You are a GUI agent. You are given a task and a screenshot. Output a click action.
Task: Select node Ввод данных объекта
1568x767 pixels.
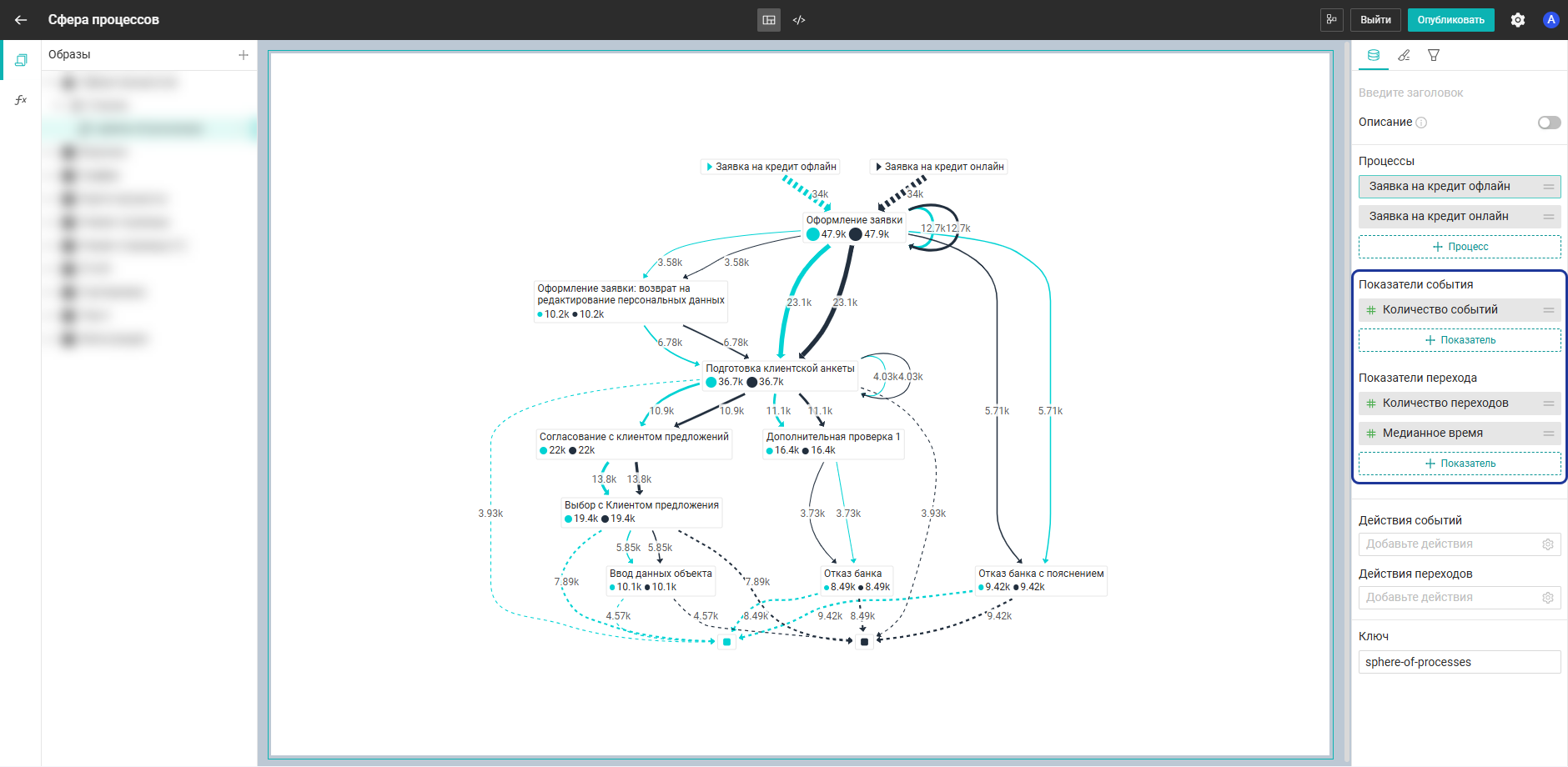[661, 580]
